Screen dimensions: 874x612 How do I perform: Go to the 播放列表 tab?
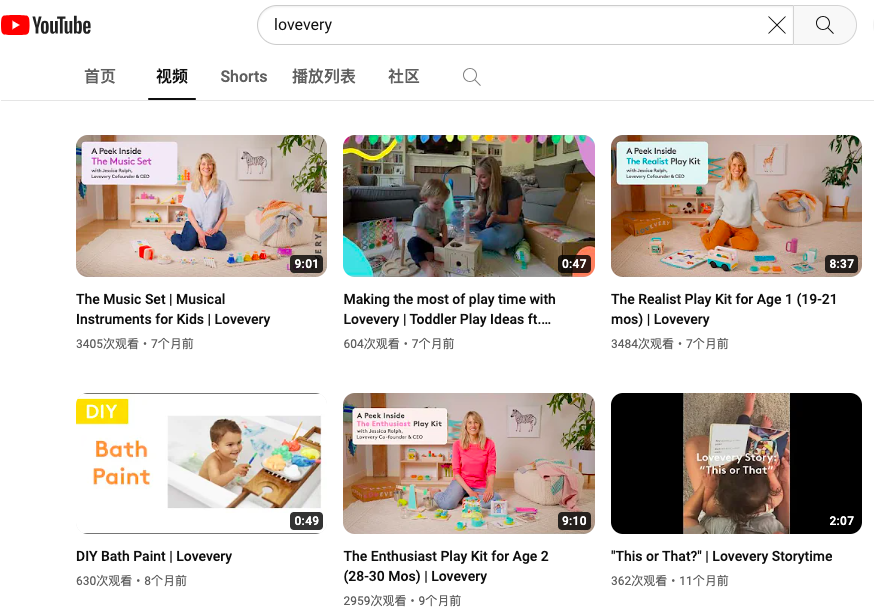(x=324, y=77)
